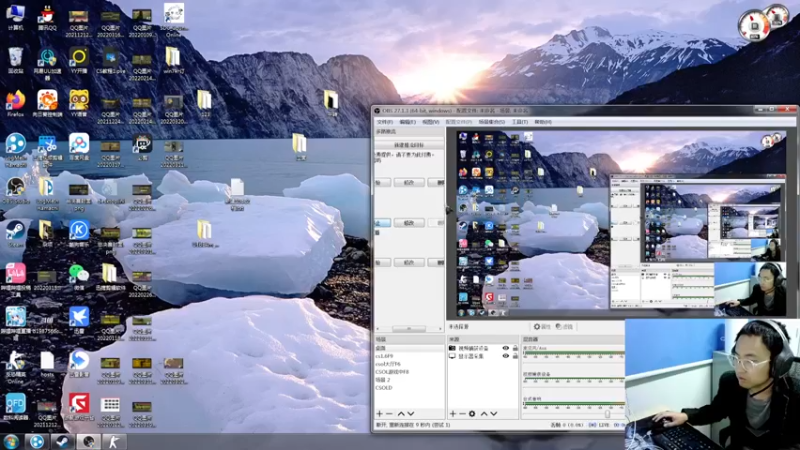Screen dimensions: 800x450
Task: Open YY语音 raccoon icon
Action: tap(79, 104)
